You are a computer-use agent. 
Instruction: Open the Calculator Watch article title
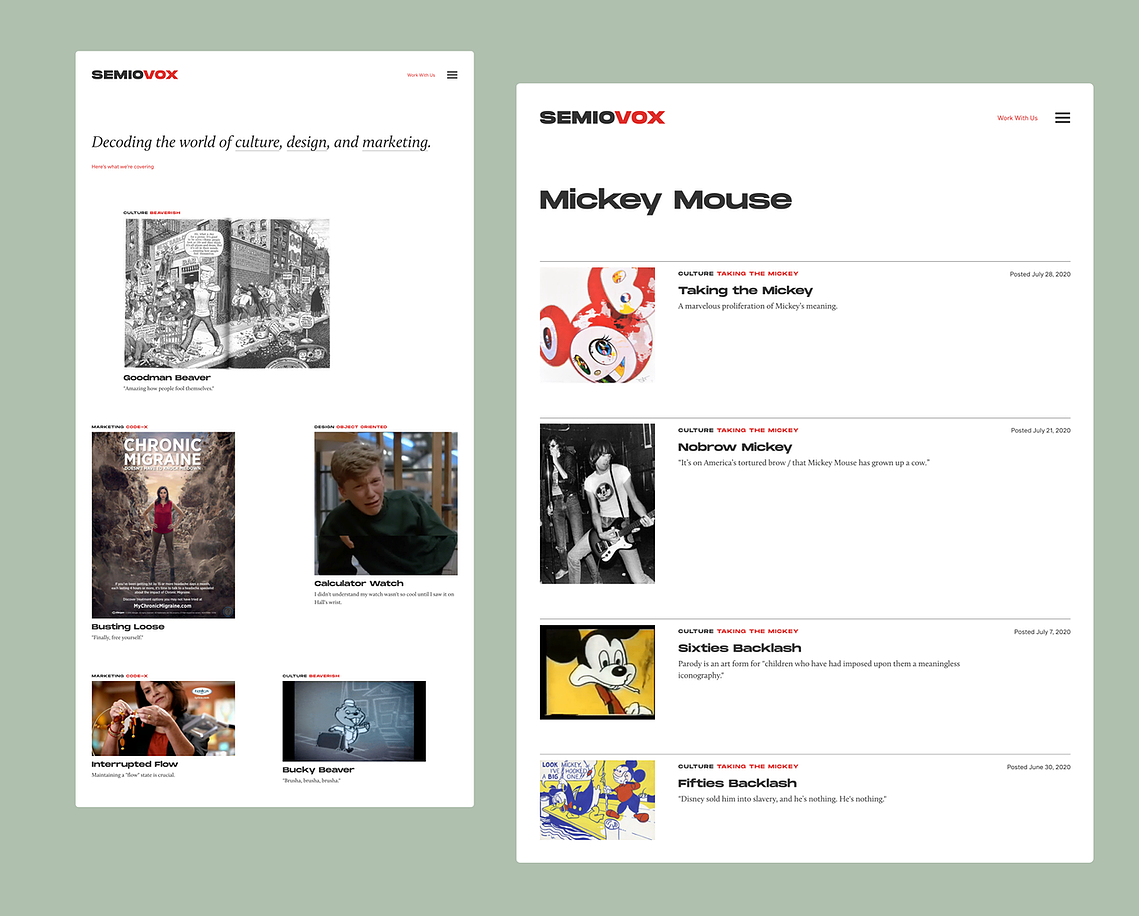pos(359,583)
